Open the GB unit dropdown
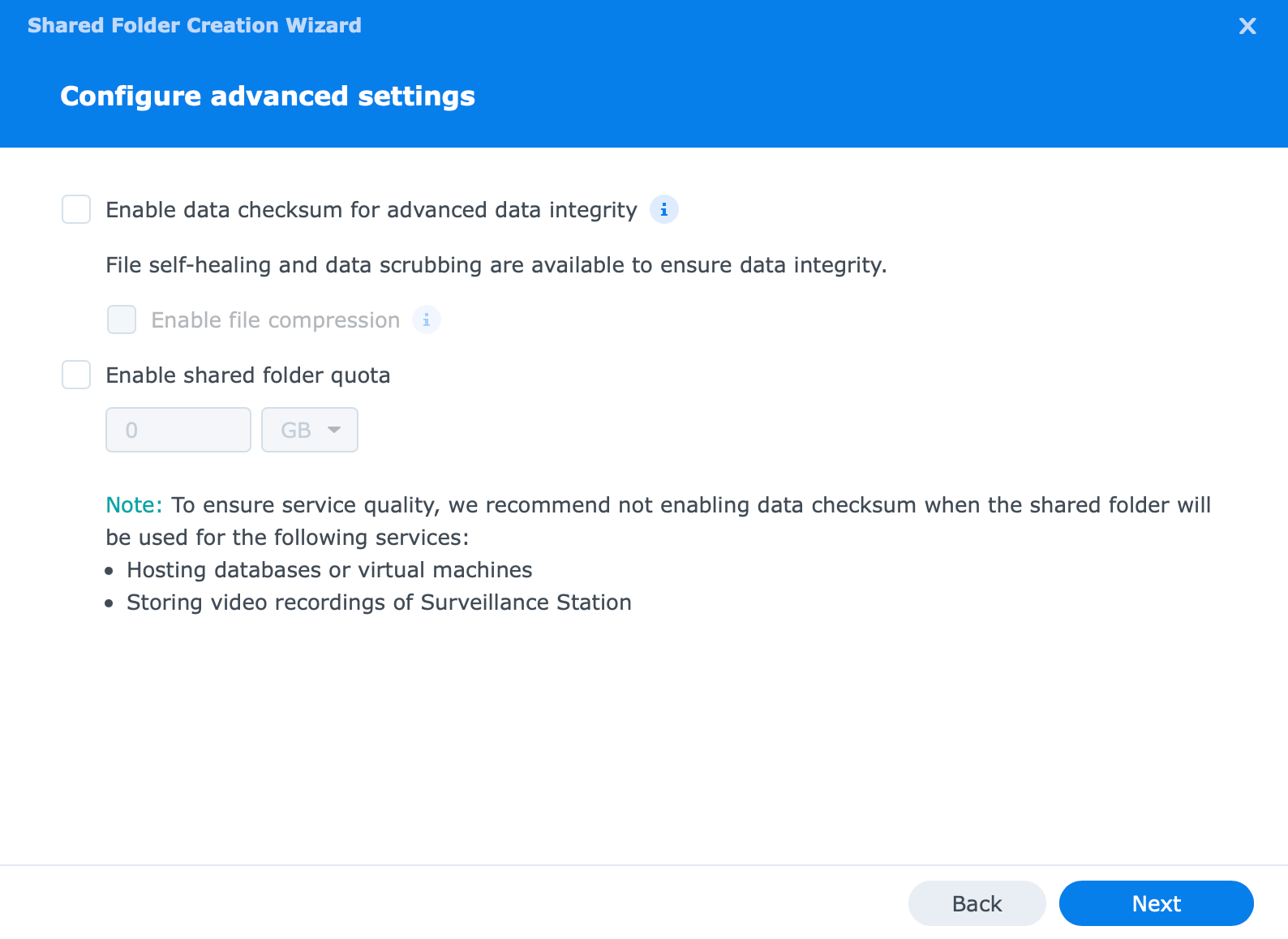 (x=309, y=430)
